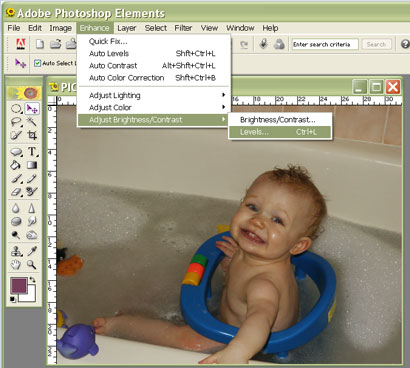Click the Enter search criteria field
The height and width of the screenshot is (368, 410).
tap(325, 44)
